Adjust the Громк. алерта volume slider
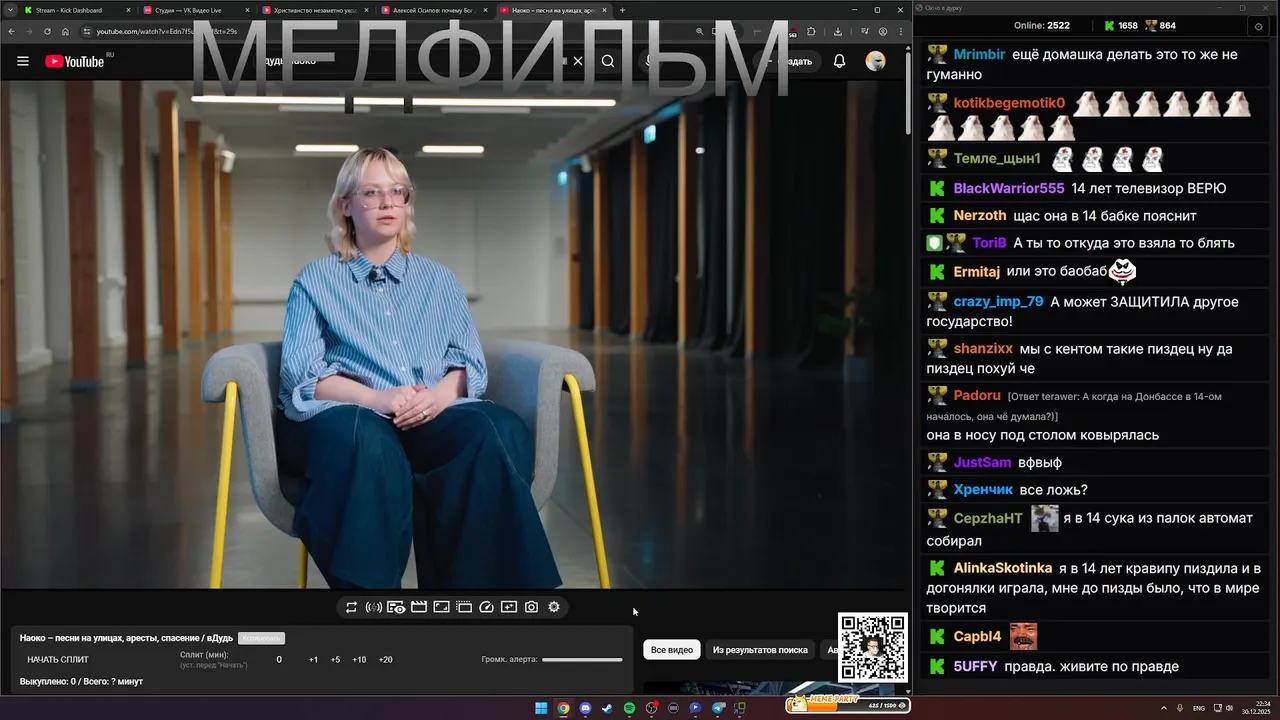The image size is (1280, 720). 582,659
